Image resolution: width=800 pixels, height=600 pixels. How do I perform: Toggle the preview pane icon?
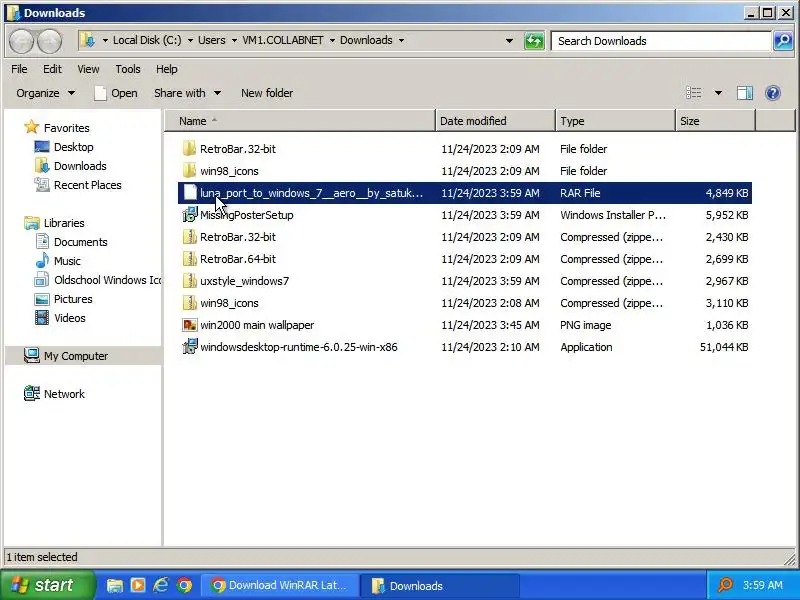pos(744,93)
